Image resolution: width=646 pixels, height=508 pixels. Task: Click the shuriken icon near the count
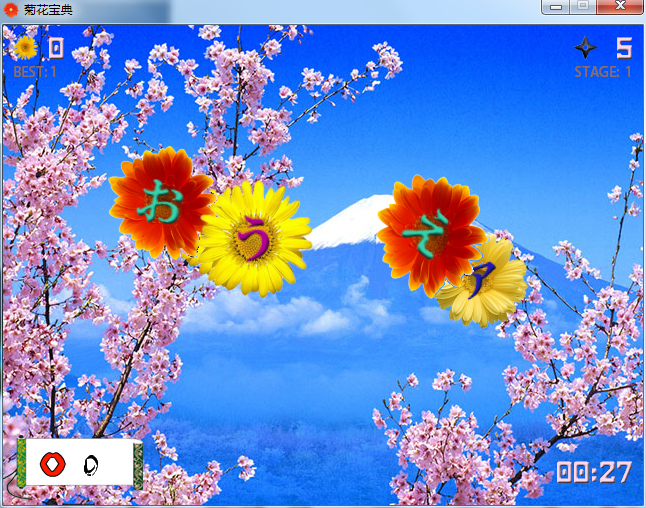point(585,47)
